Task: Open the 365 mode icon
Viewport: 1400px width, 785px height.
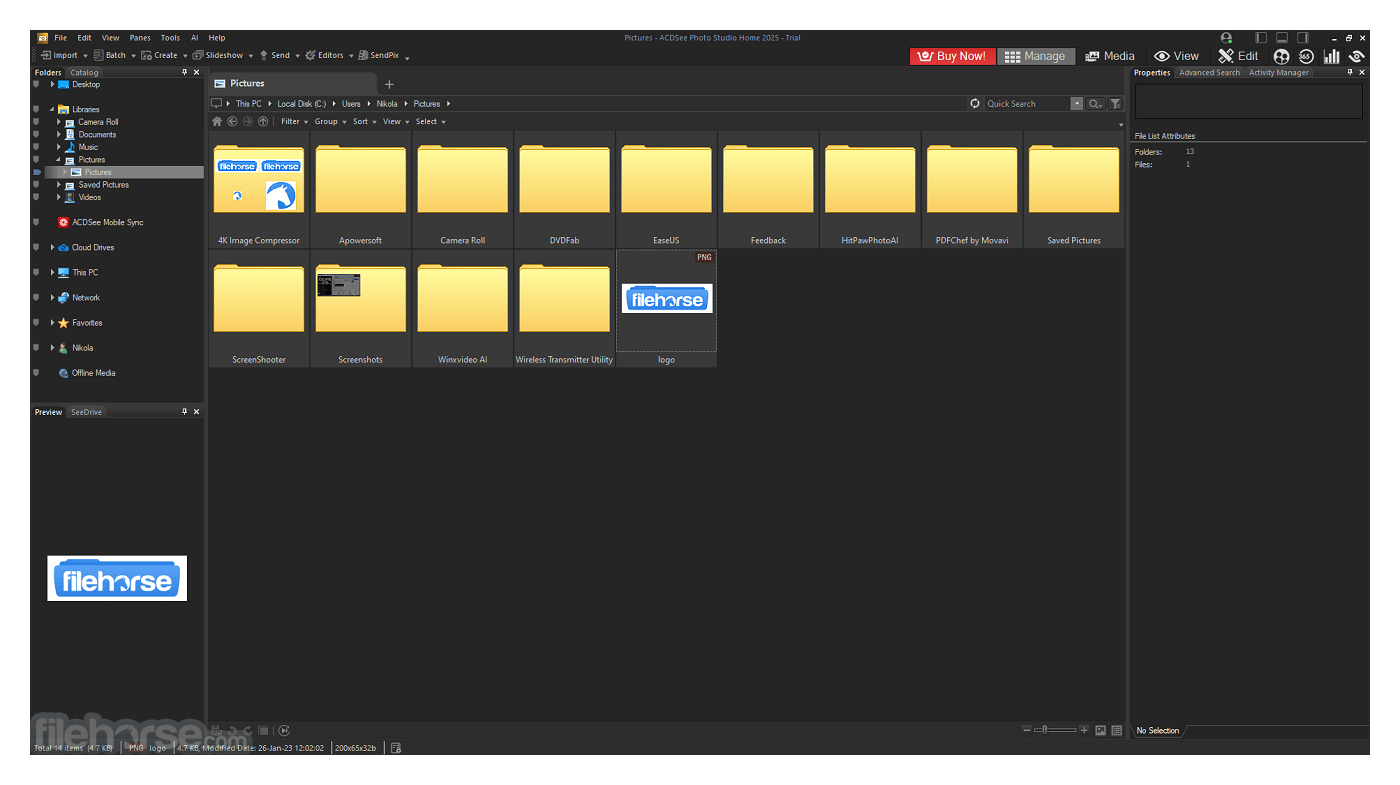Action: [1306, 57]
